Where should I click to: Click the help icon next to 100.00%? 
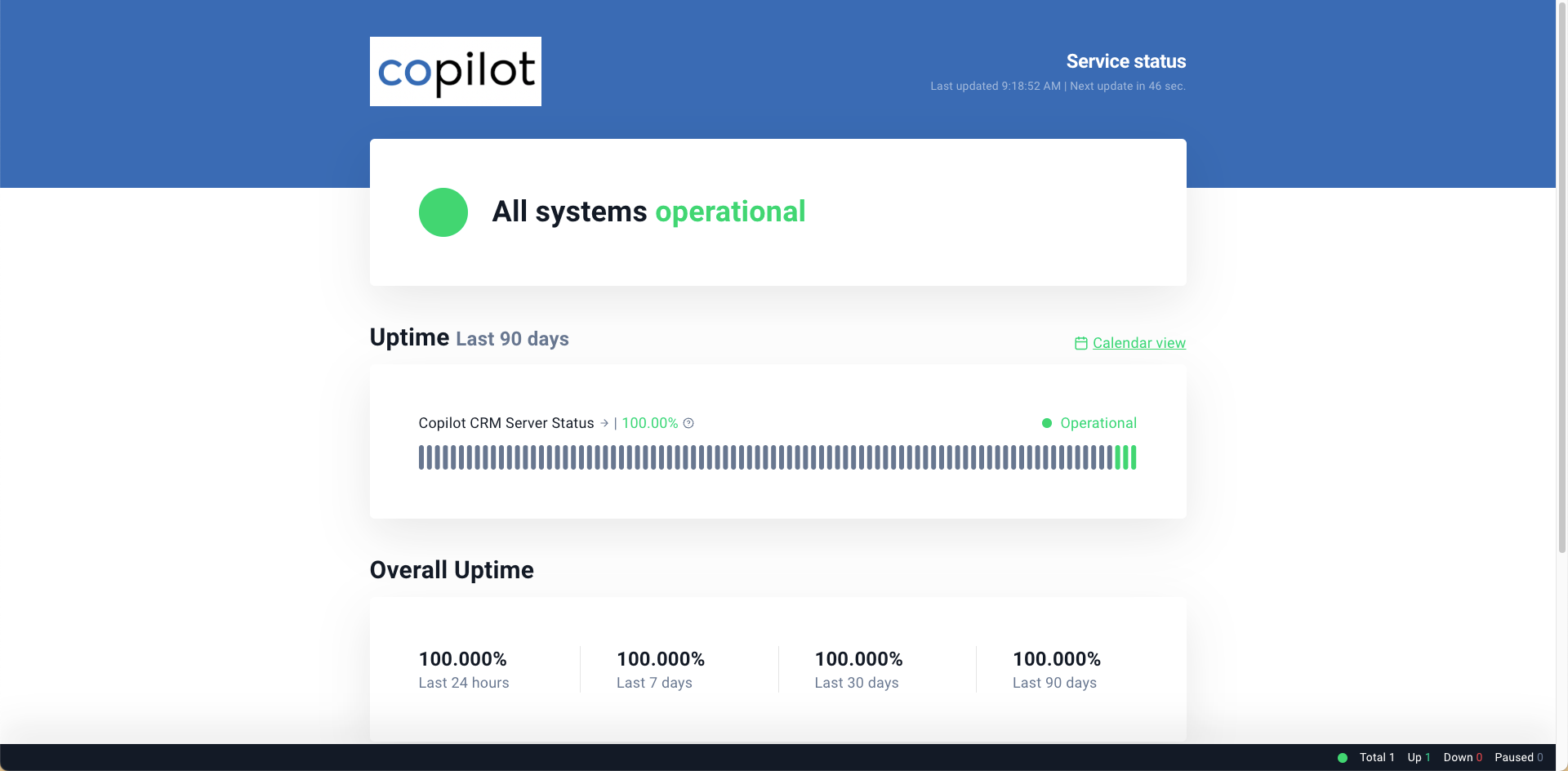click(x=688, y=423)
